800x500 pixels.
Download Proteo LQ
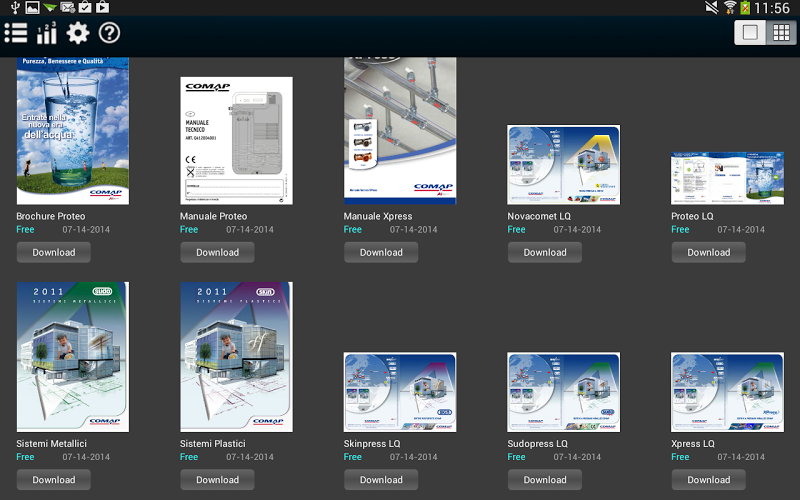pos(709,253)
